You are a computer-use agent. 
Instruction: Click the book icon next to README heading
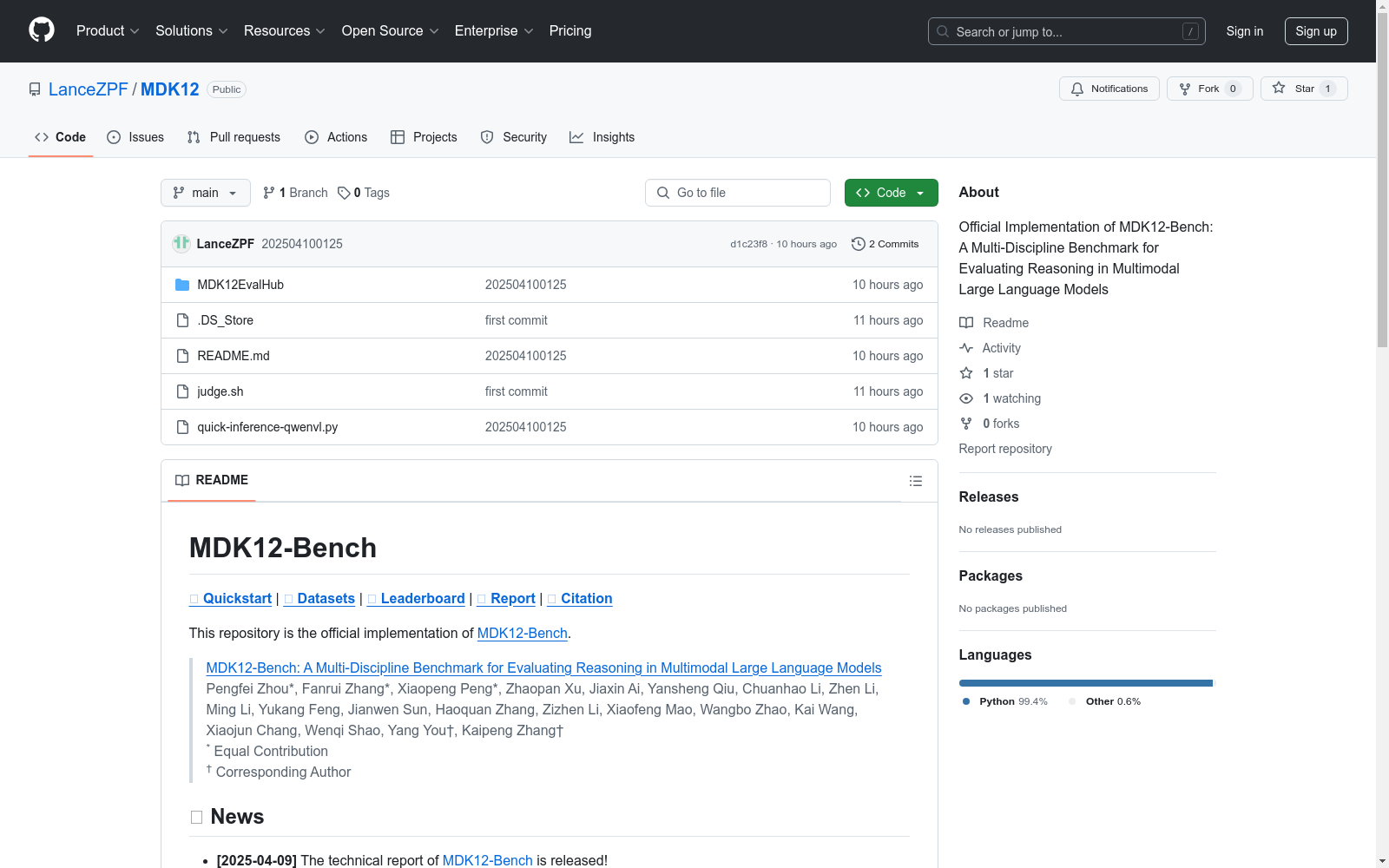click(182, 480)
